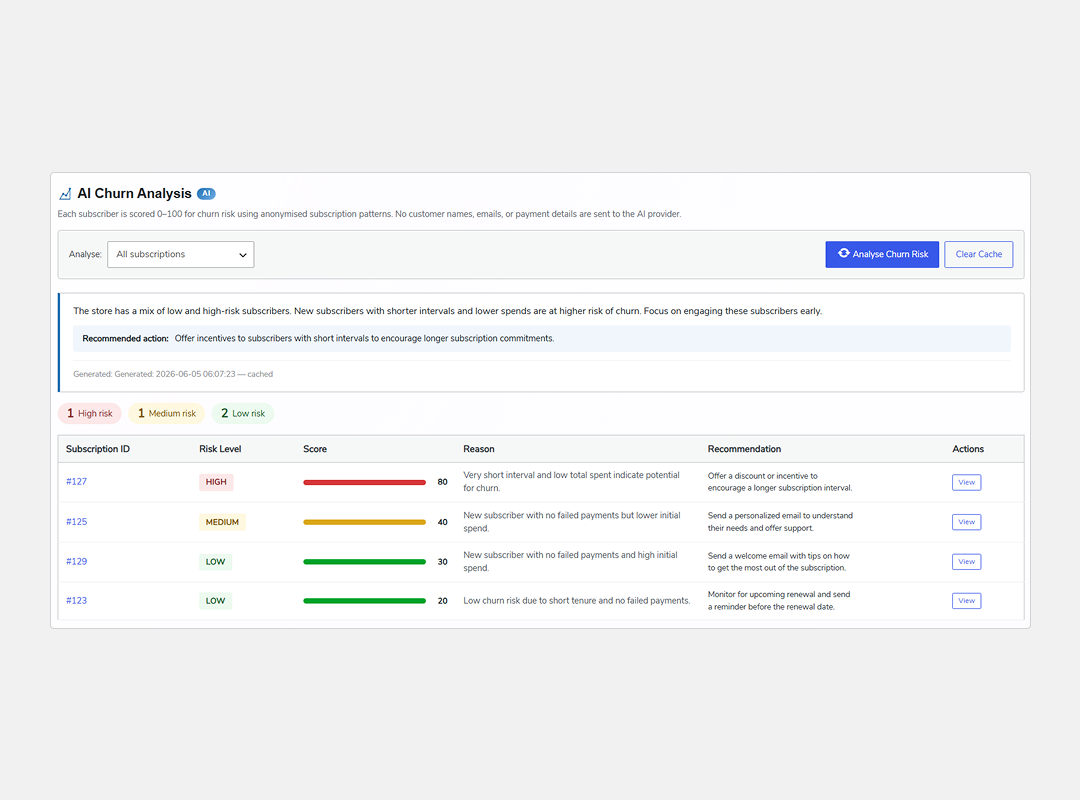Click the Score column header
This screenshot has height=800, width=1080.
(x=315, y=449)
